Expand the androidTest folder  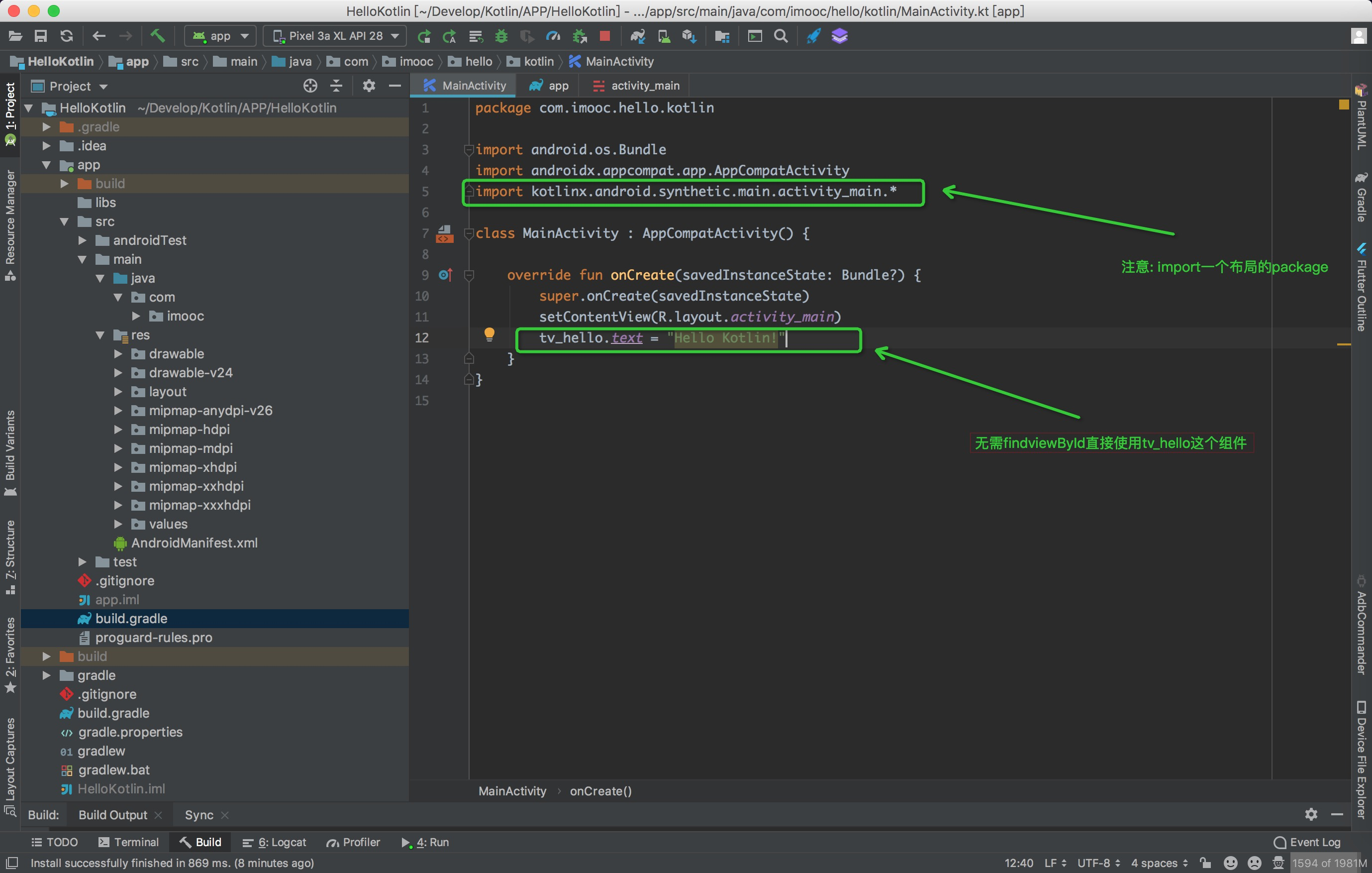coord(82,240)
